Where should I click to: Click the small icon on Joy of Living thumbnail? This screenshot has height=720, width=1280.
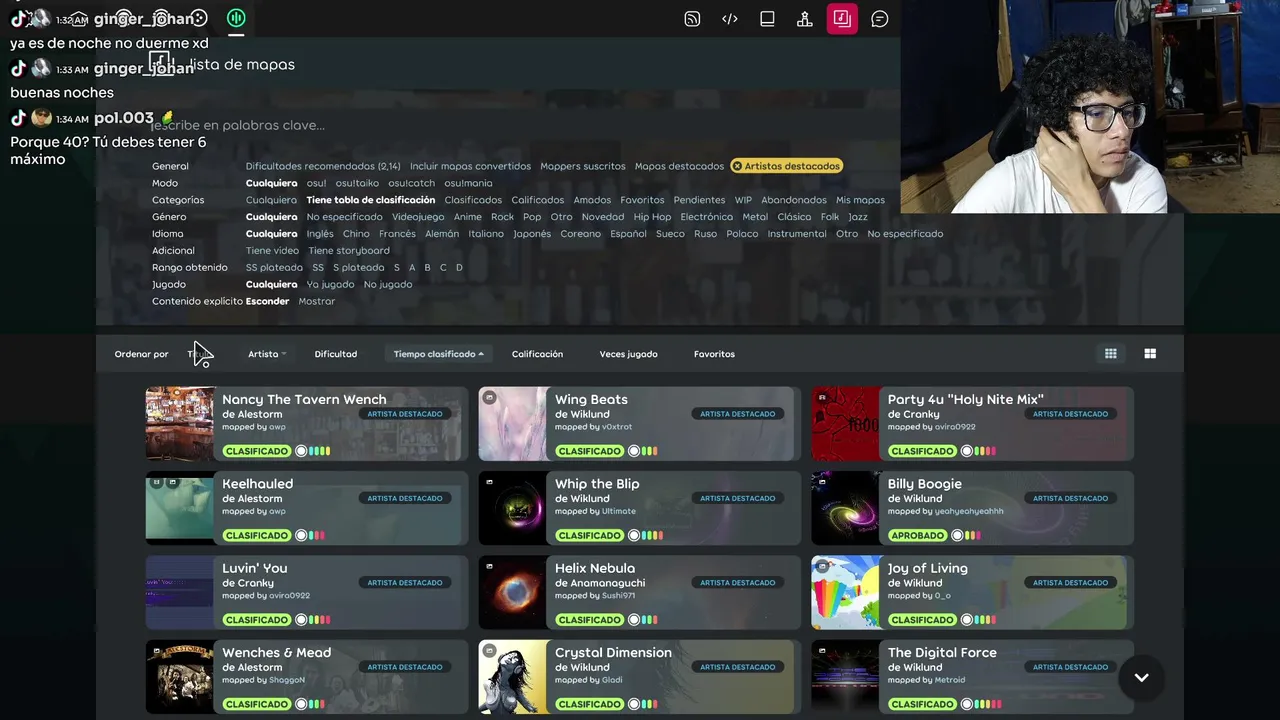pyautogui.click(x=822, y=566)
